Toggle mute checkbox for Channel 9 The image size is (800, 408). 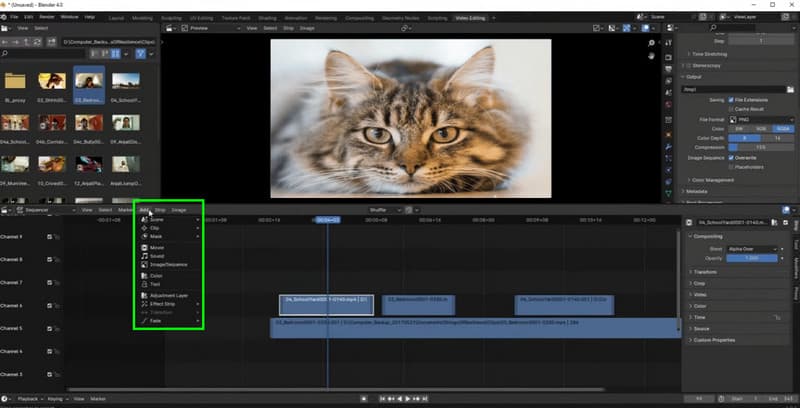(x=49, y=237)
